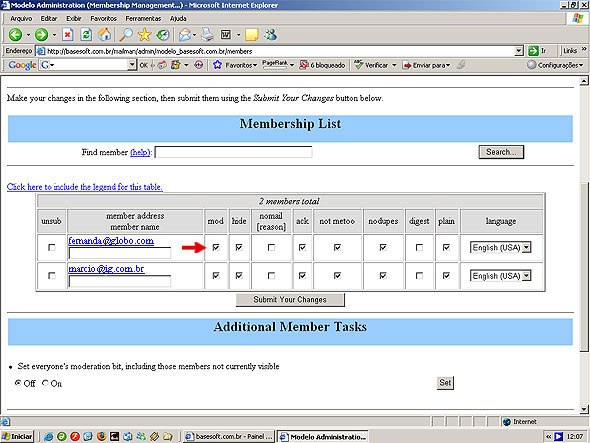Tick unsub checkbox for fernanda@globo.com

pyautogui.click(x=52, y=248)
